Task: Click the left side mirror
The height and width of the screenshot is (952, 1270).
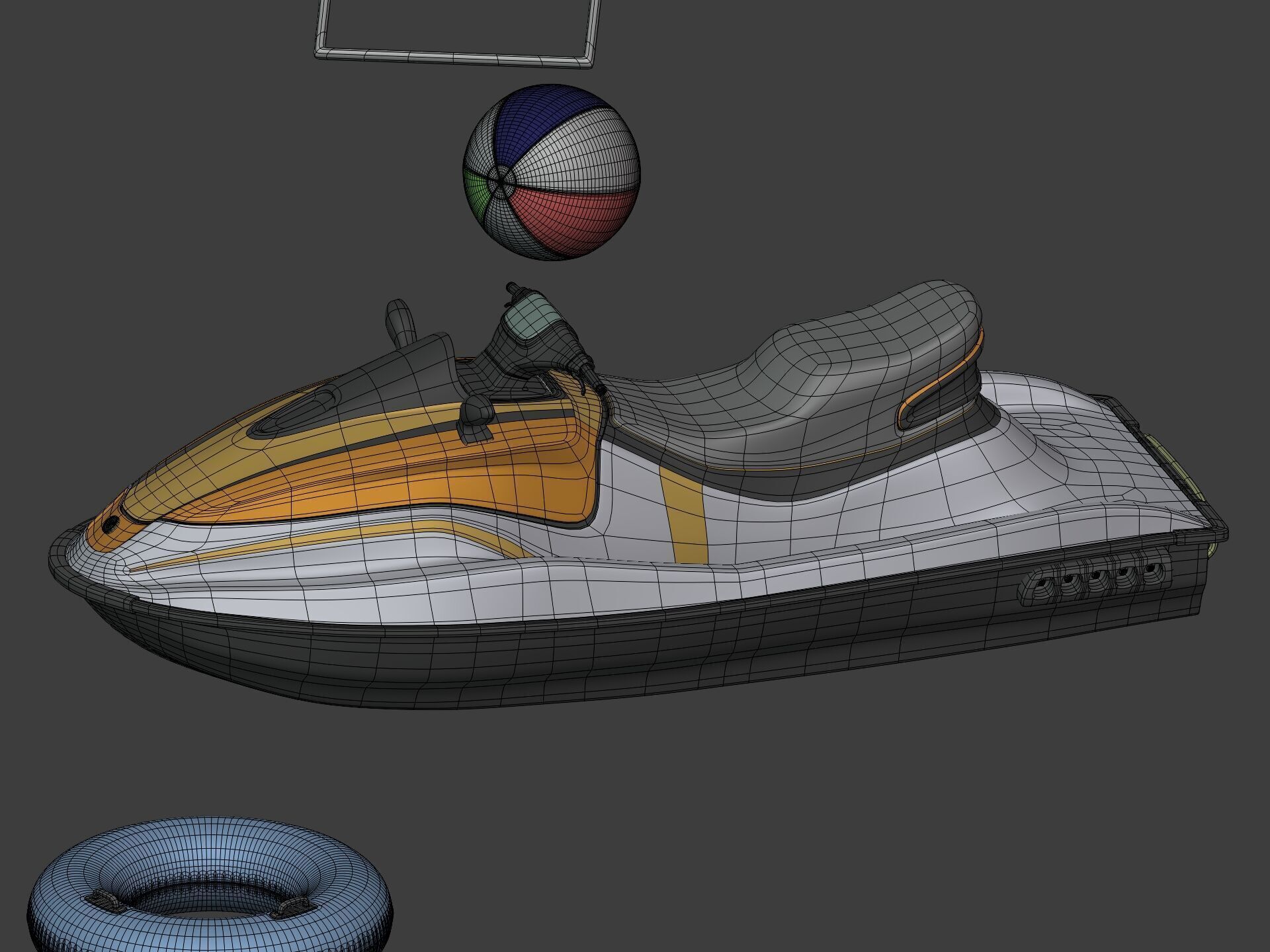Action: coord(401,322)
